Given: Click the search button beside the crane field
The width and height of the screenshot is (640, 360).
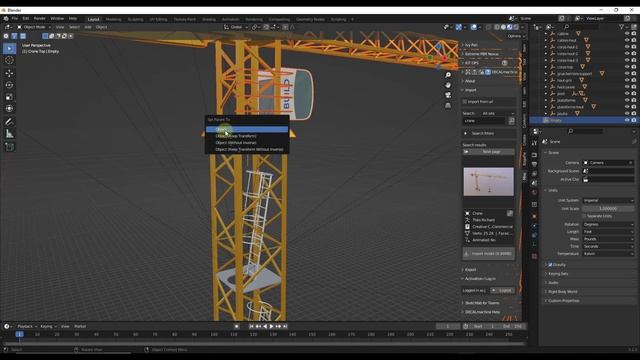Looking at the screenshot, I should coord(511,121).
